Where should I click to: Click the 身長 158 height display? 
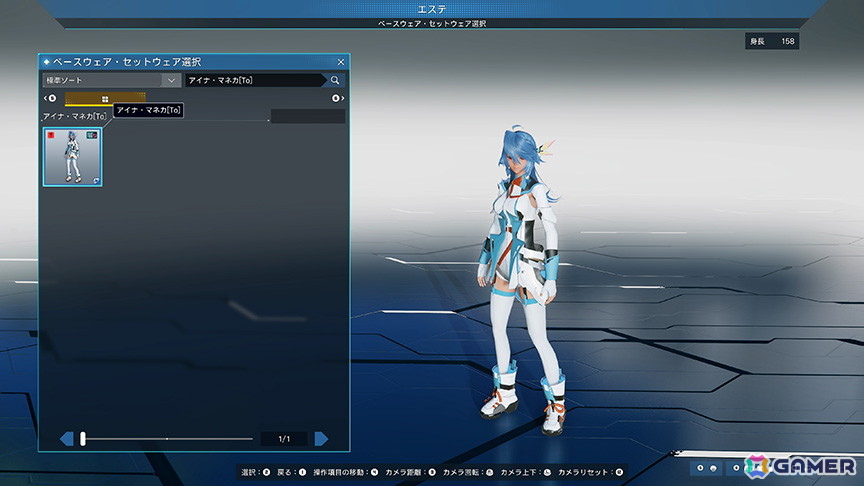click(x=772, y=41)
